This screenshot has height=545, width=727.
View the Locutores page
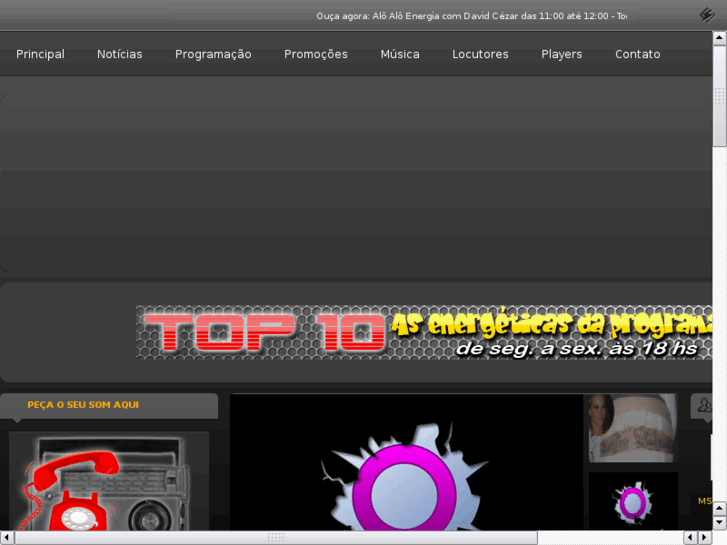(480, 54)
